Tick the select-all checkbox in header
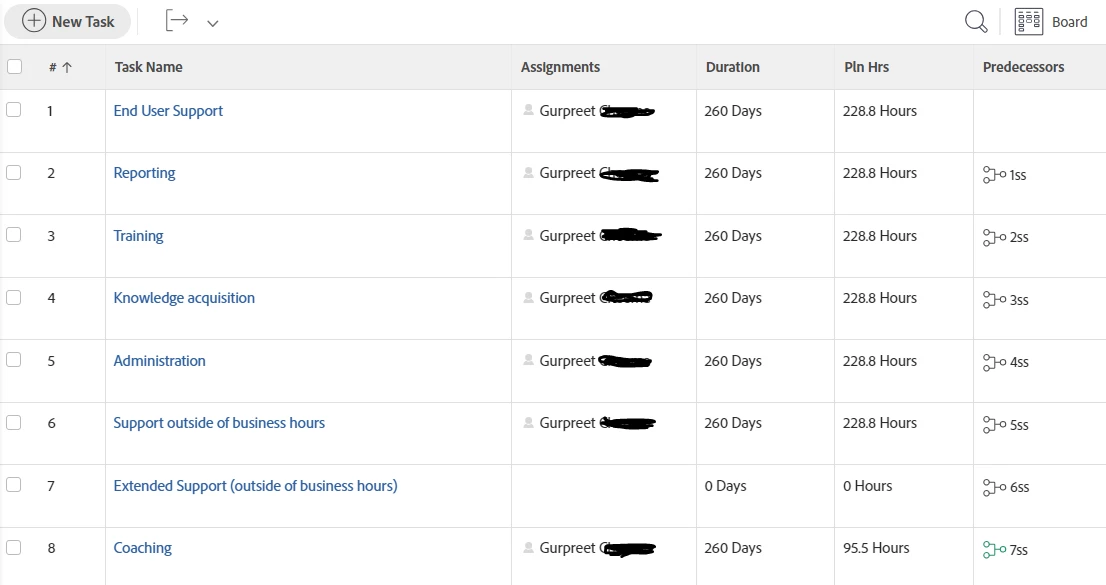This screenshot has height=585, width=1106. [x=14, y=67]
